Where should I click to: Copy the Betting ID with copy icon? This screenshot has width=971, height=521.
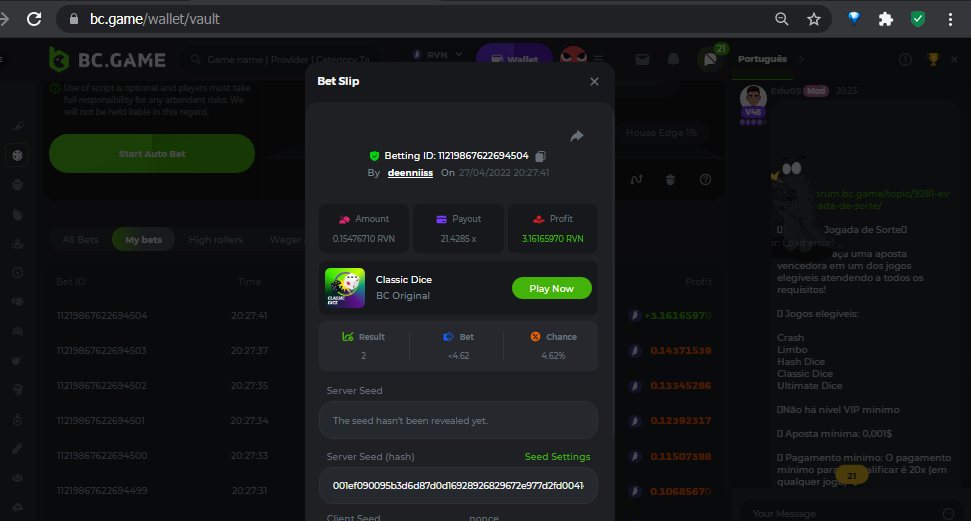[x=541, y=156]
